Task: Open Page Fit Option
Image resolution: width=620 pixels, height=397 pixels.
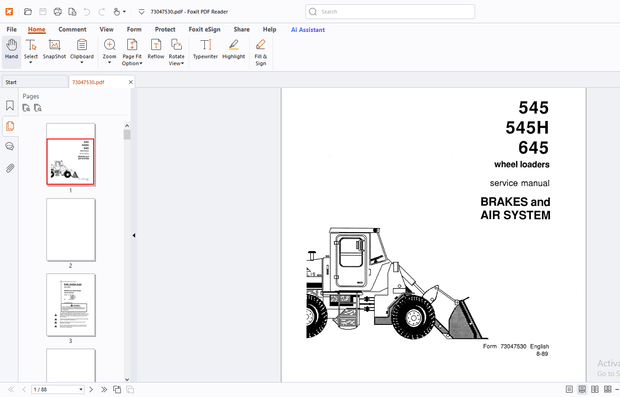Action: [132, 52]
